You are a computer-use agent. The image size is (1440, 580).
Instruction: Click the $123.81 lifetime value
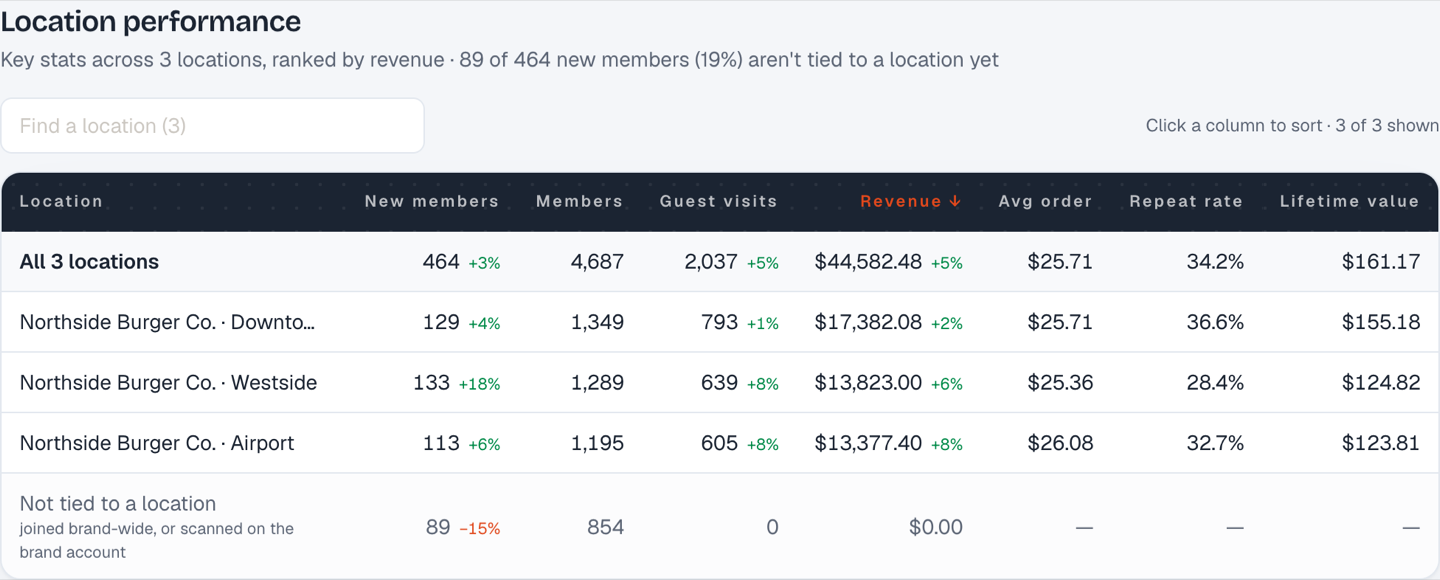[1381, 443]
